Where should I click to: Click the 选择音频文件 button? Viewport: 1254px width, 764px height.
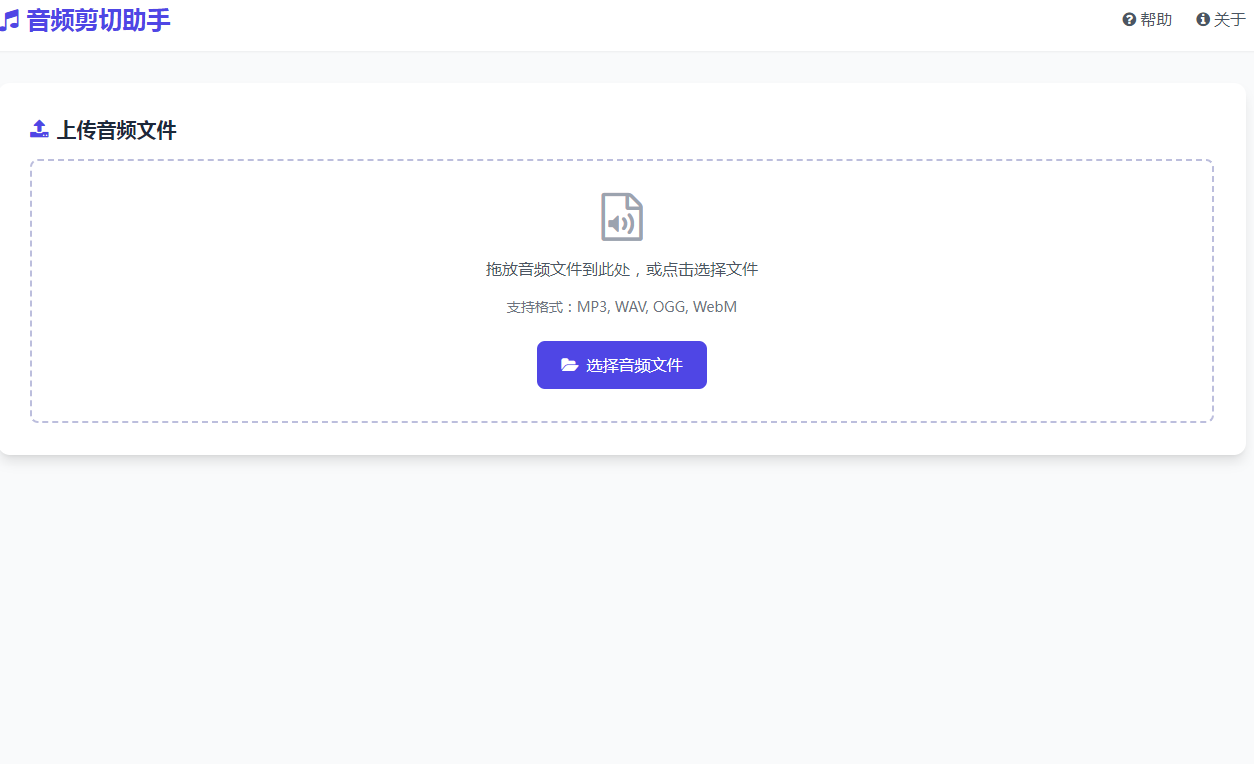[x=621, y=365]
